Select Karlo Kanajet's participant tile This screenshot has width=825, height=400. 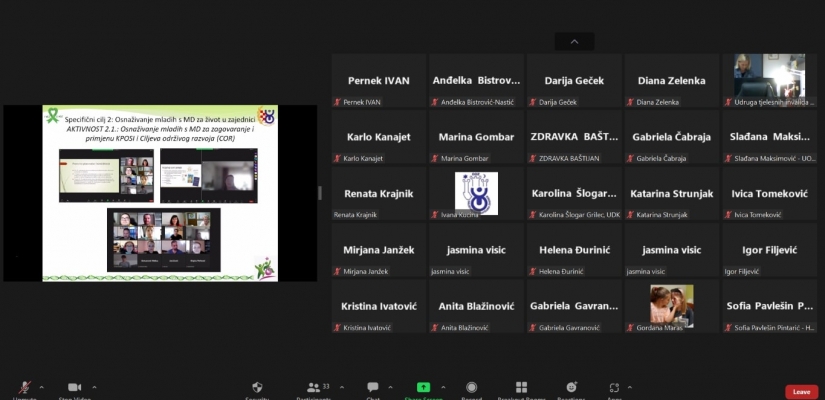coord(379,137)
